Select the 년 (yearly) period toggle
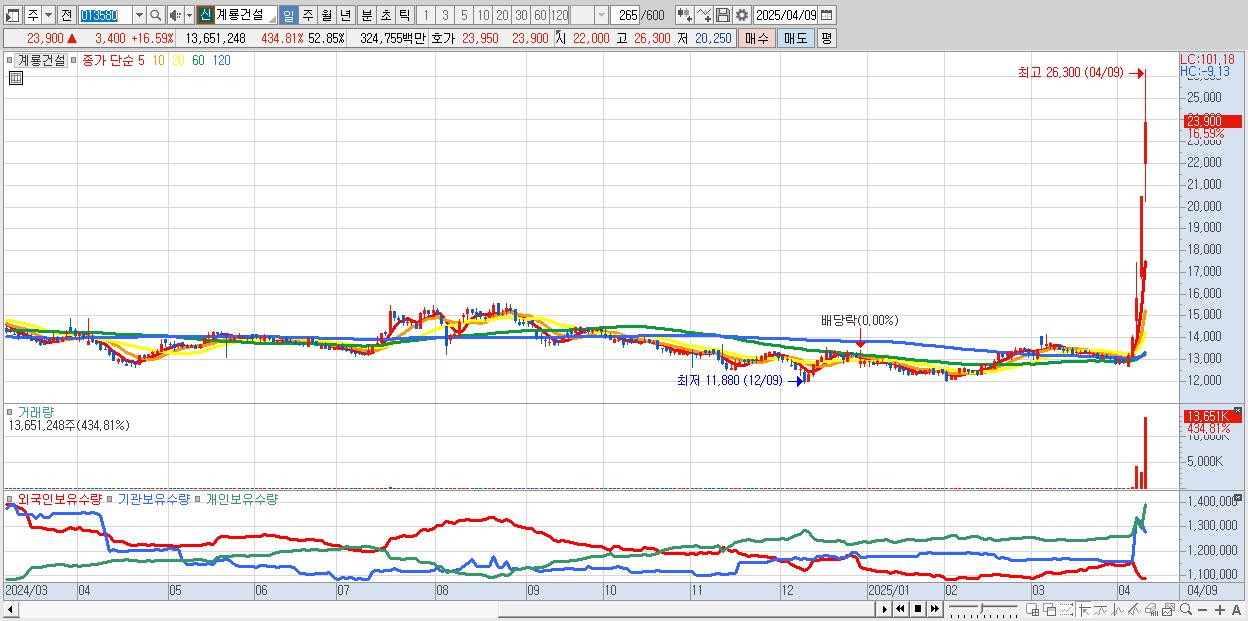 [x=345, y=15]
